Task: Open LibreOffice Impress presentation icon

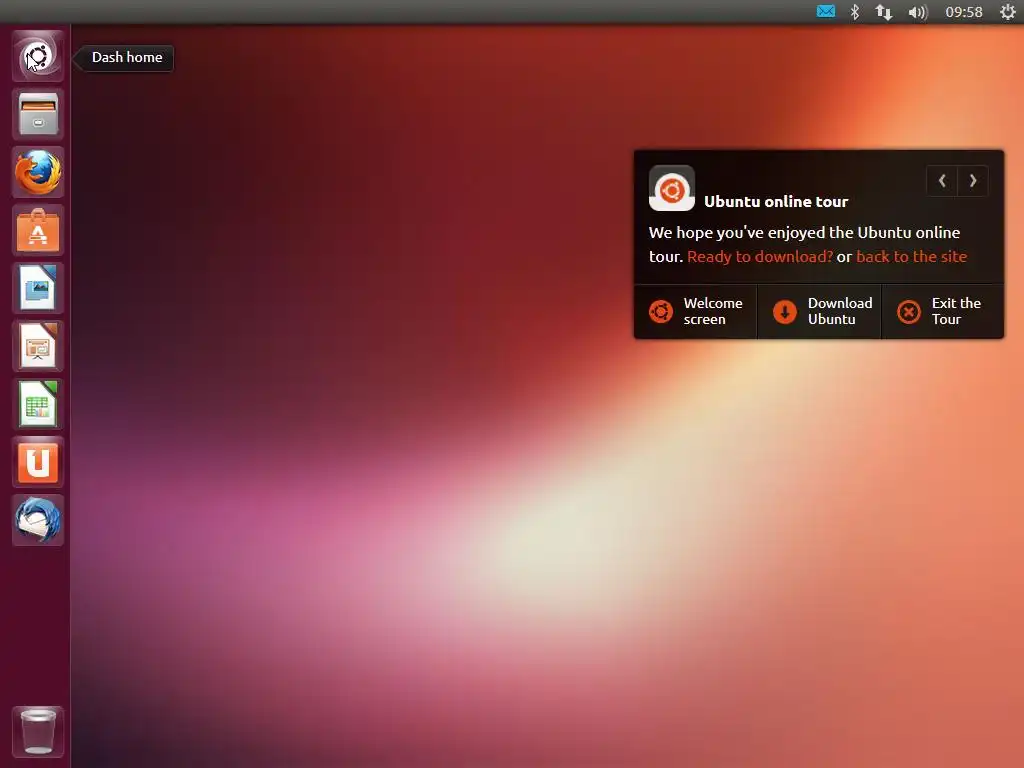Action: pyautogui.click(x=38, y=346)
